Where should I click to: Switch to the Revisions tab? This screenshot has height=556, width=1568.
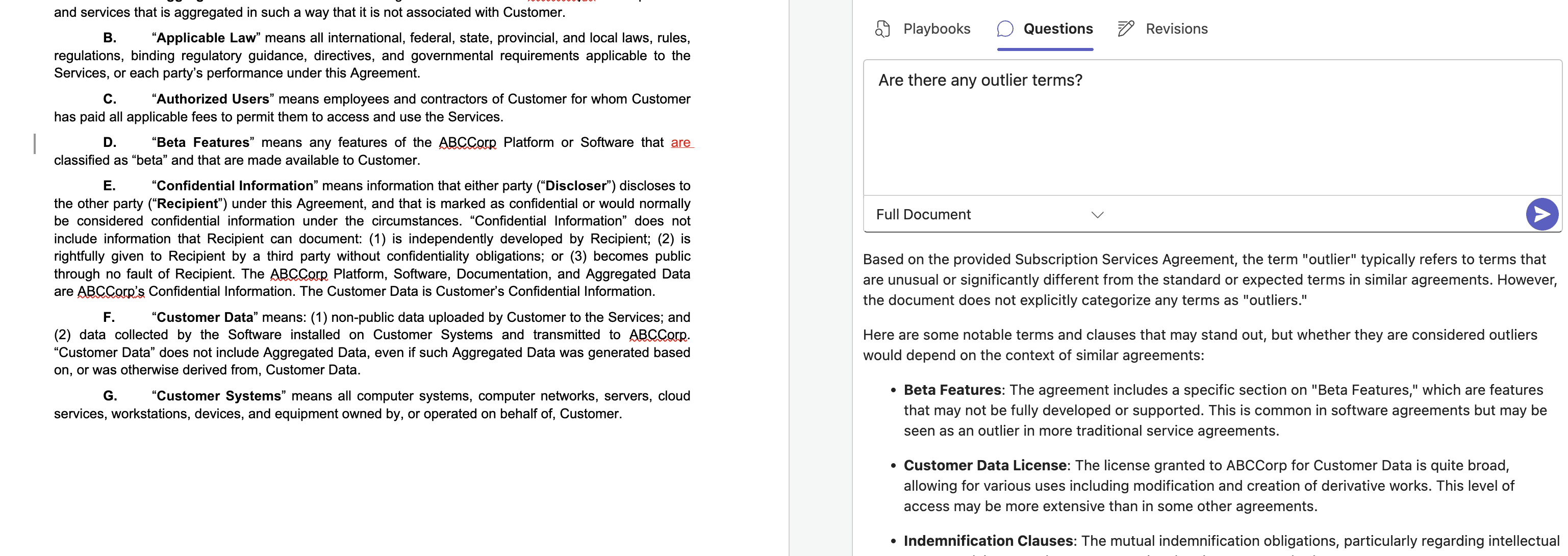click(x=1176, y=29)
